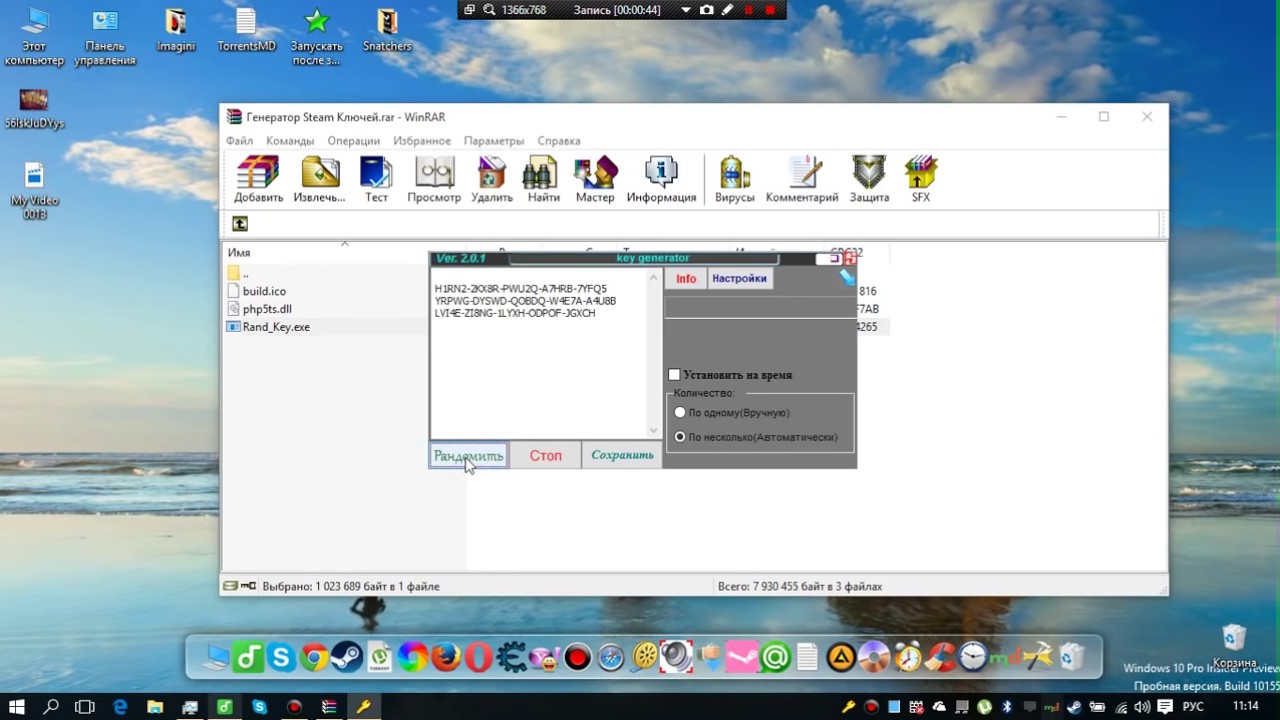Click the generated key starting YRPWG

(x=525, y=301)
